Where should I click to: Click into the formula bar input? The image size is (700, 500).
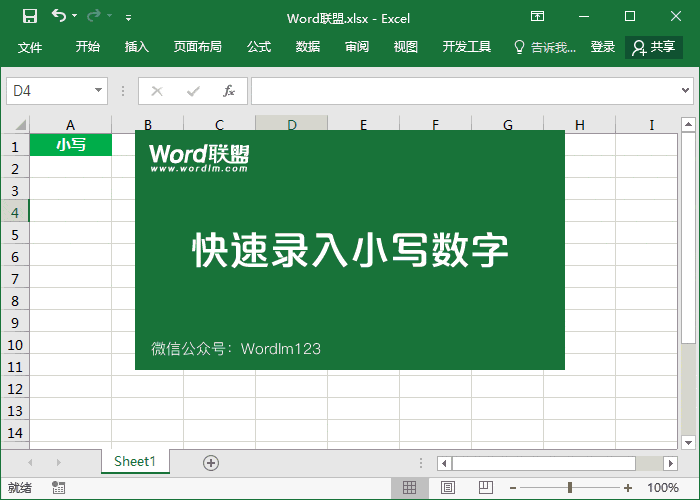tap(464, 91)
